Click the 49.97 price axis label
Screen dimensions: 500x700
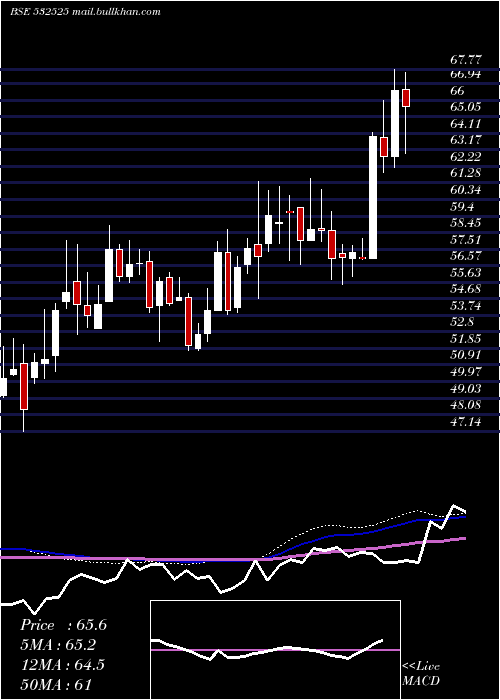coord(466,372)
